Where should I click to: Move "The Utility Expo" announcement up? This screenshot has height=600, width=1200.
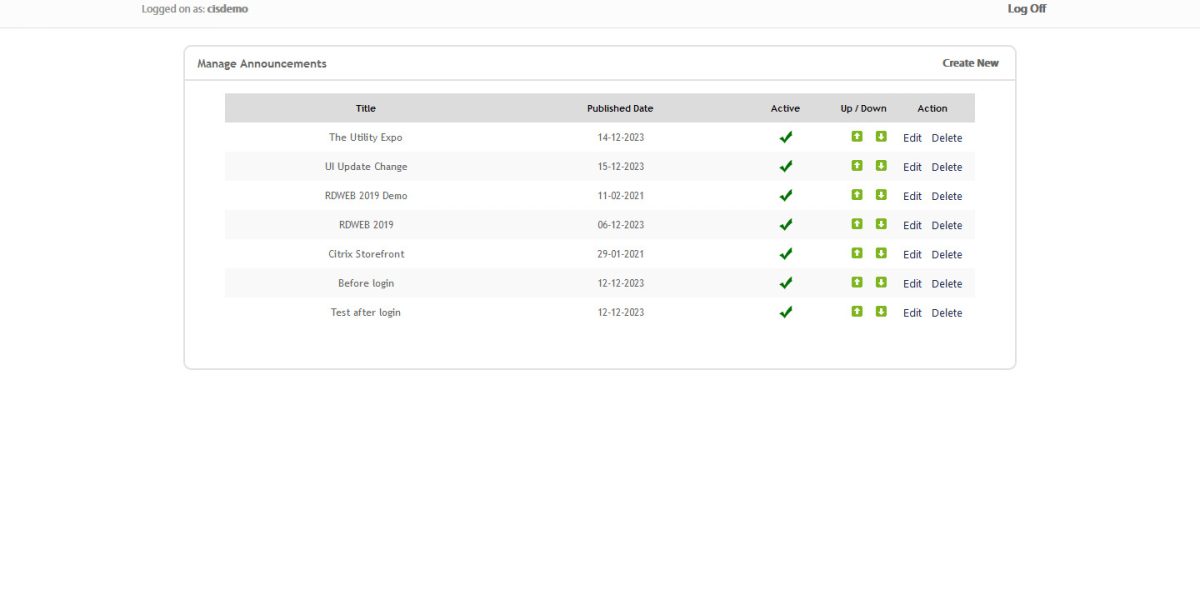(x=857, y=137)
